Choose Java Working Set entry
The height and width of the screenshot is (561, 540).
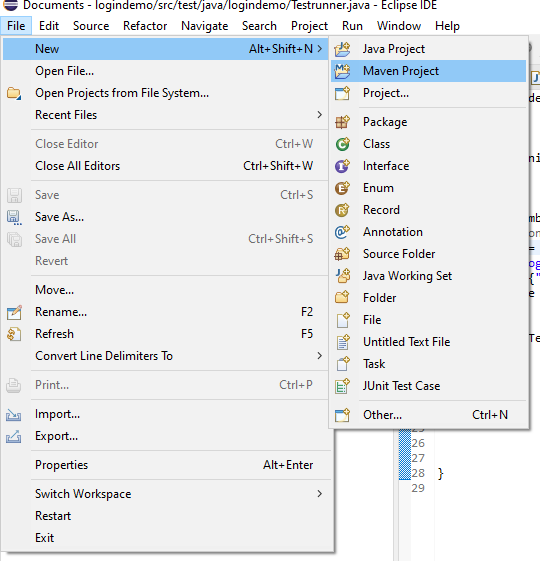[428, 276]
